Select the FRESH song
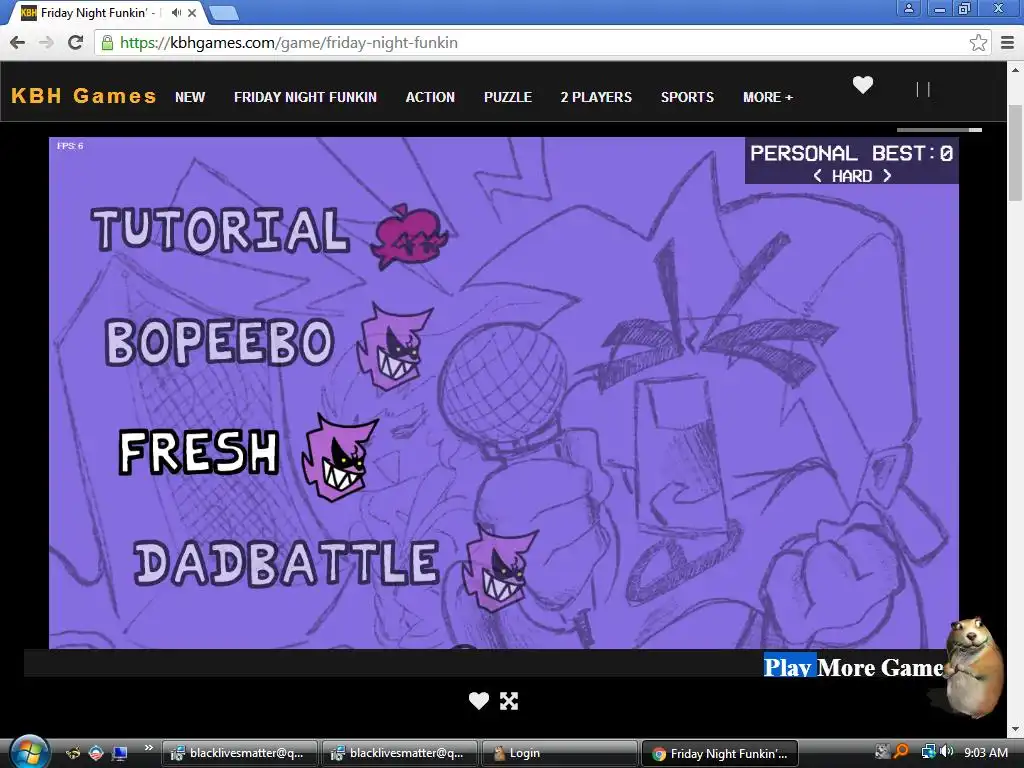Viewport: 1024px width, 768px height. click(x=199, y=451)
